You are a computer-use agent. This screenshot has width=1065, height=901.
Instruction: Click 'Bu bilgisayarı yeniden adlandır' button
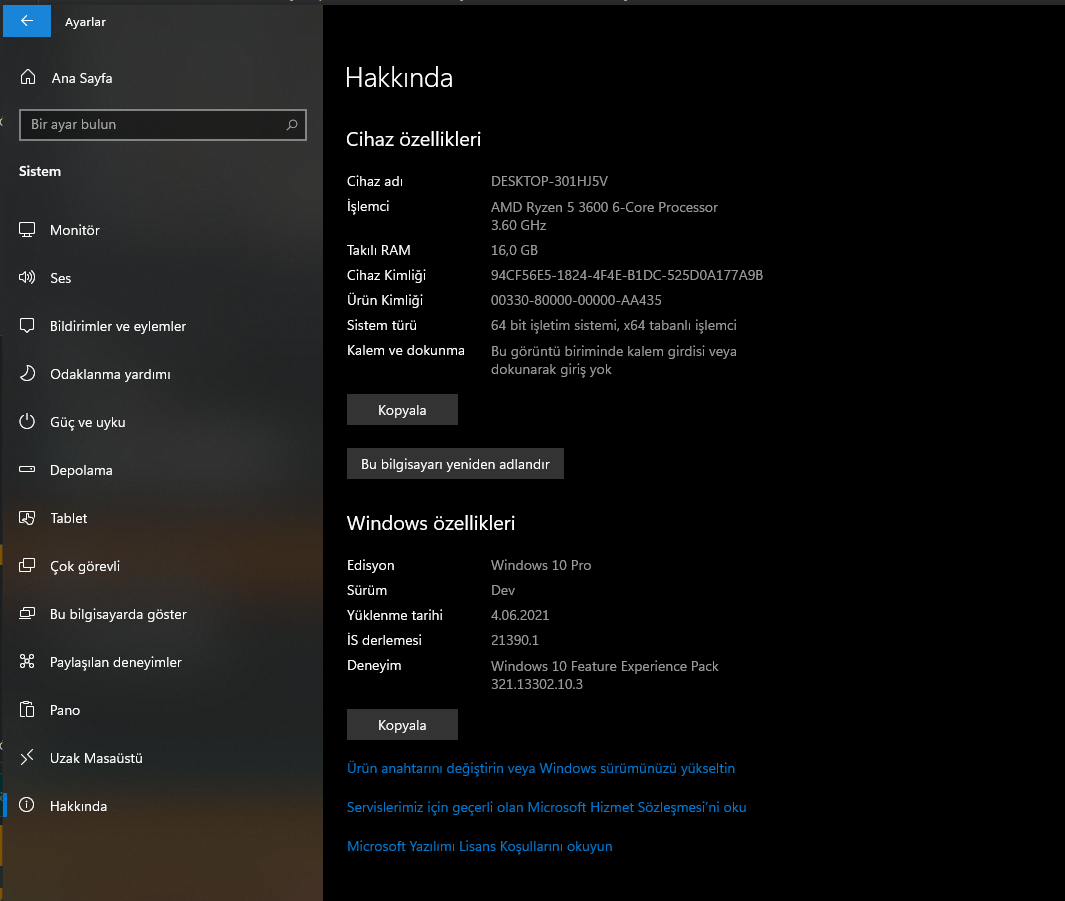455,464
